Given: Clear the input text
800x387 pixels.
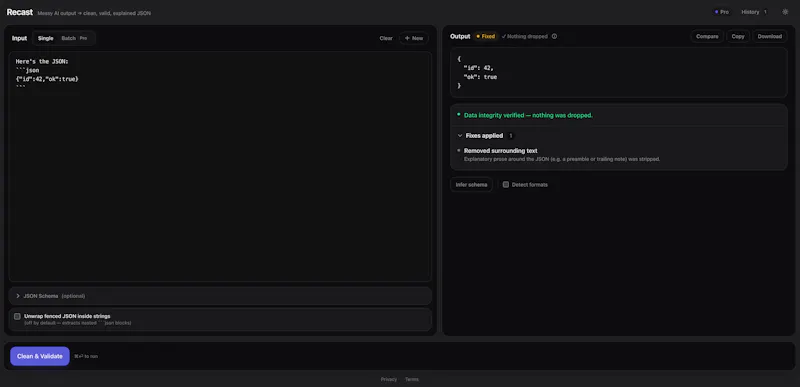Looking at the screenshot, I should point(386,38).
